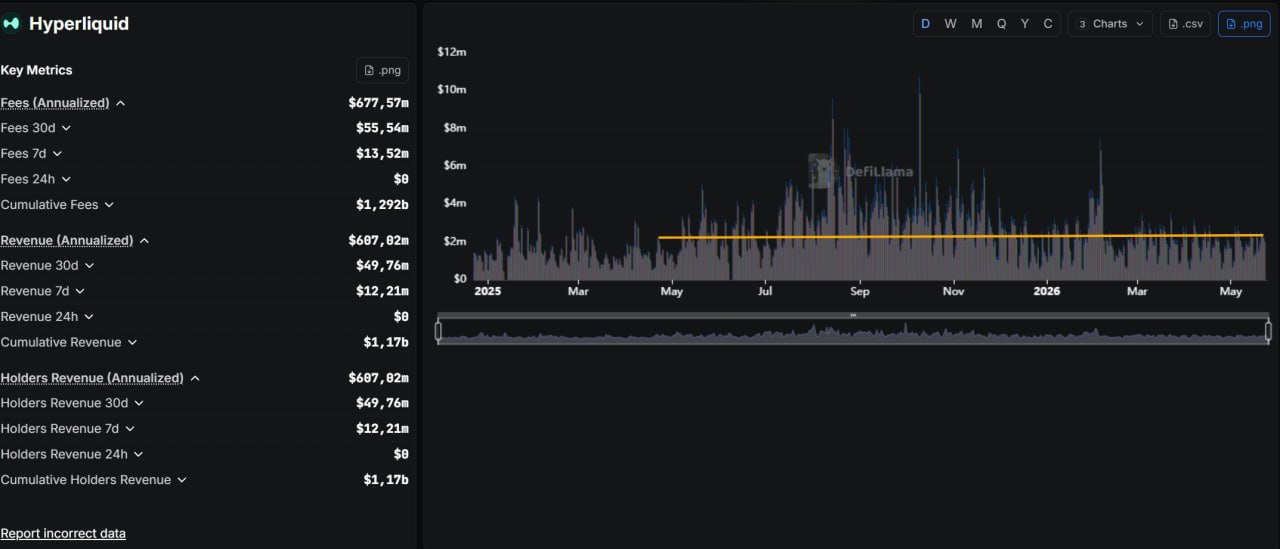
Task: Open the Report incorrect data link
Action: 63,533
